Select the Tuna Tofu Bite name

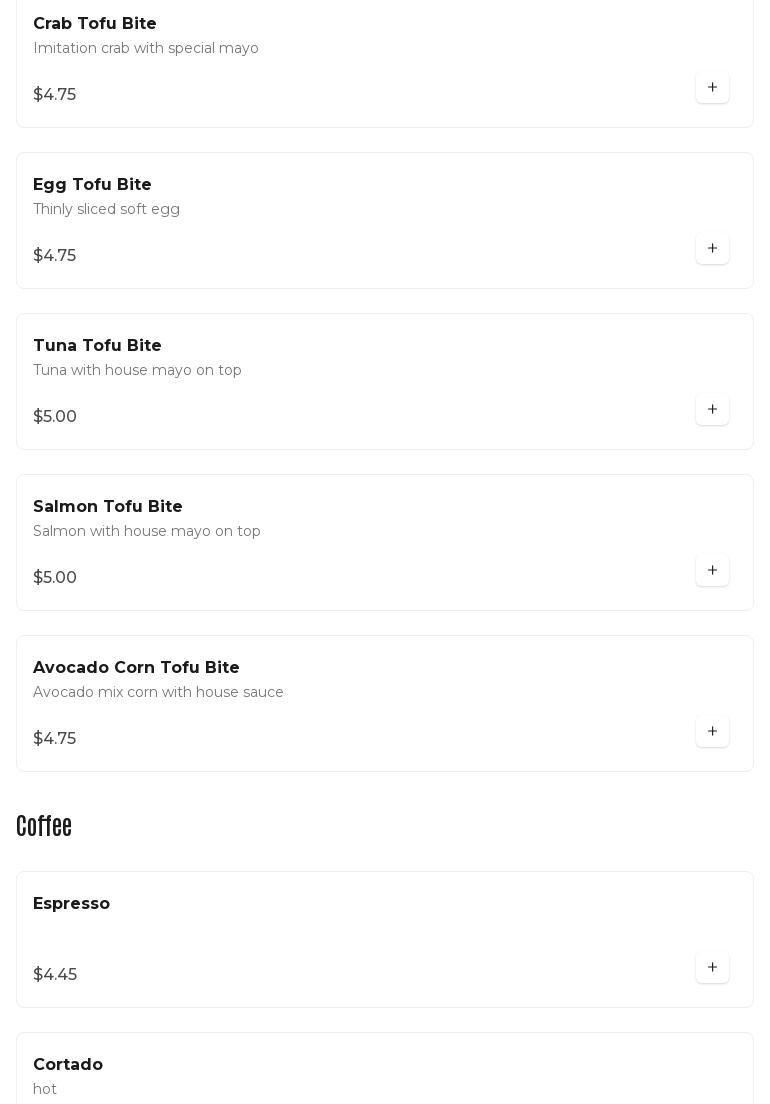pos(97,346)
